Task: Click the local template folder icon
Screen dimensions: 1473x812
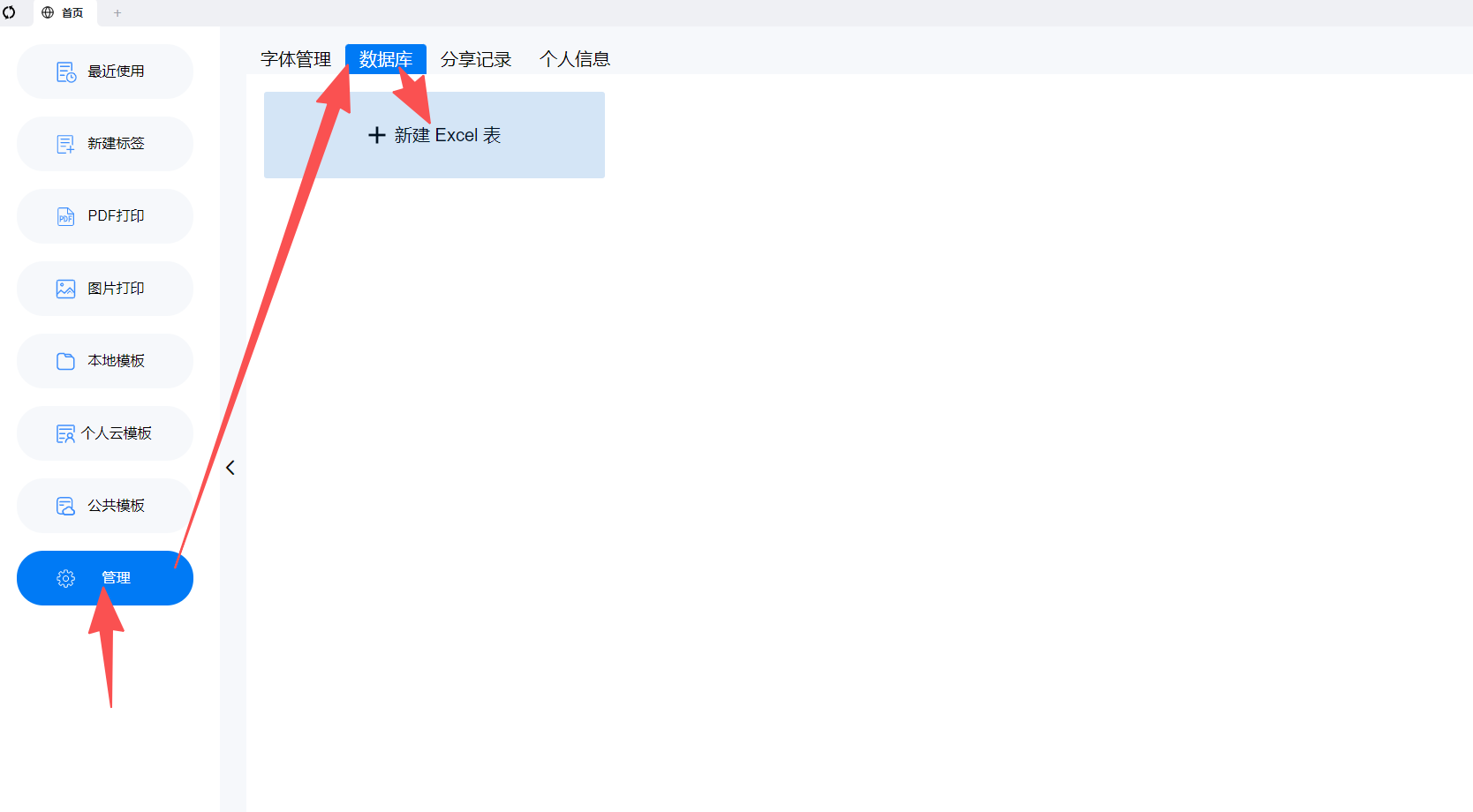Action: point(66,362)
